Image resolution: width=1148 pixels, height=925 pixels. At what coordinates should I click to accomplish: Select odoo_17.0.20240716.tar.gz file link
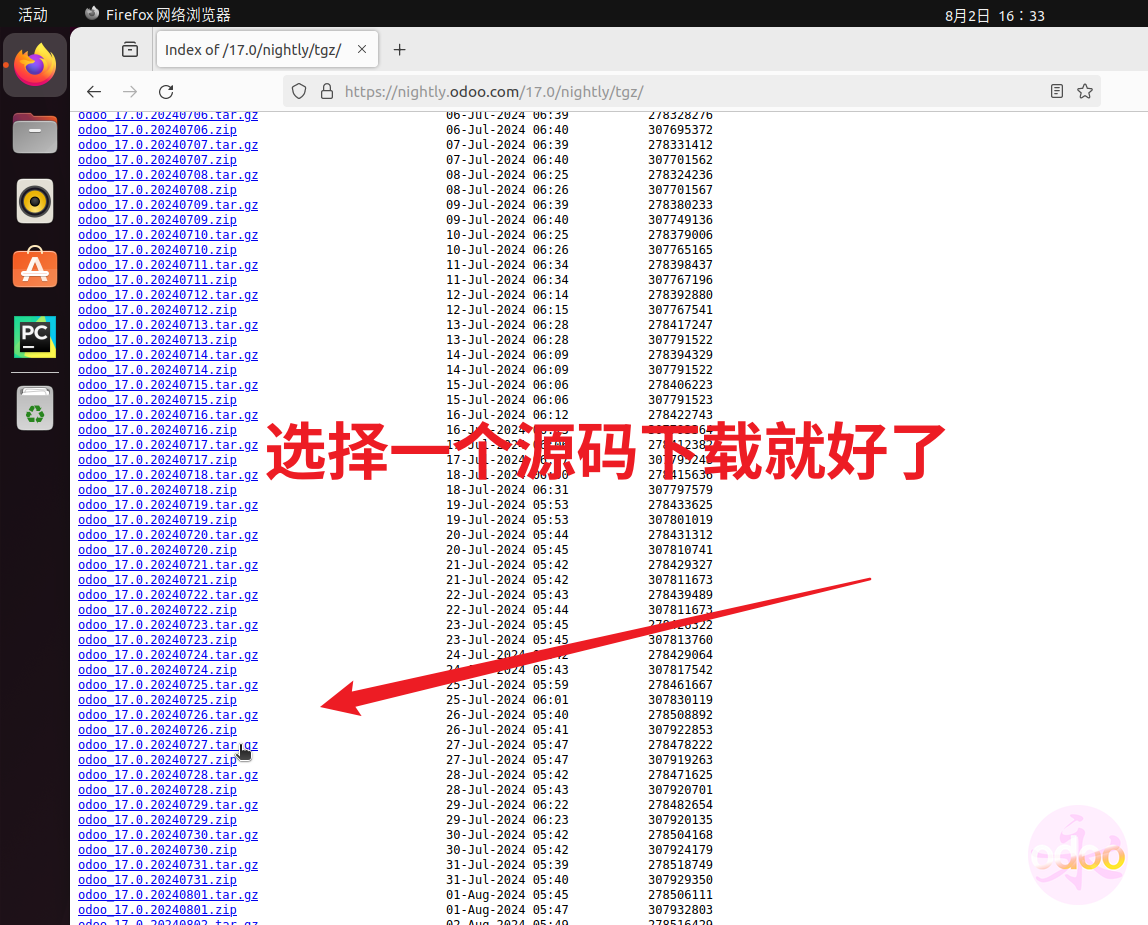click(168, 415)
